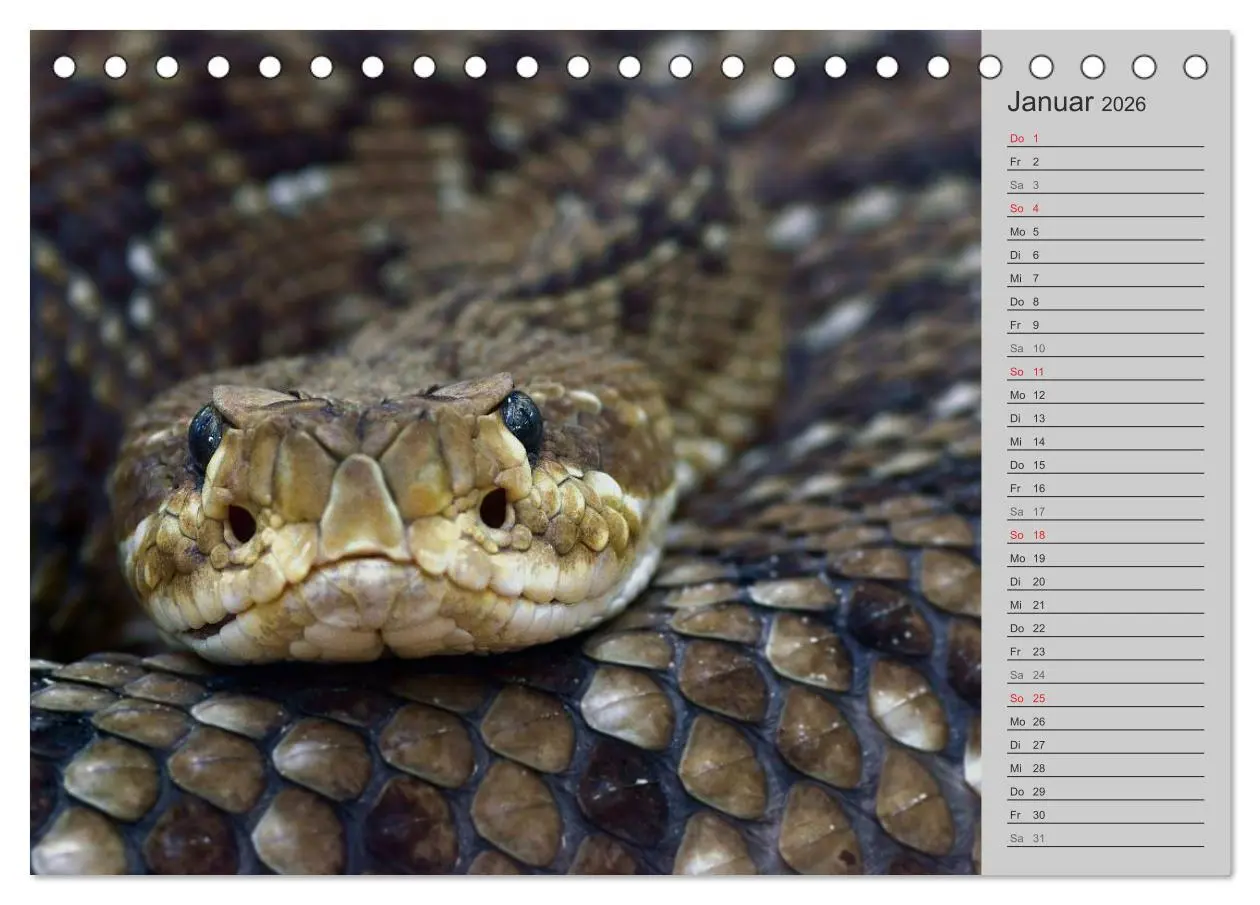
Task: Click the Januar 2026 month heading
Action: (x=1076, y=102)
